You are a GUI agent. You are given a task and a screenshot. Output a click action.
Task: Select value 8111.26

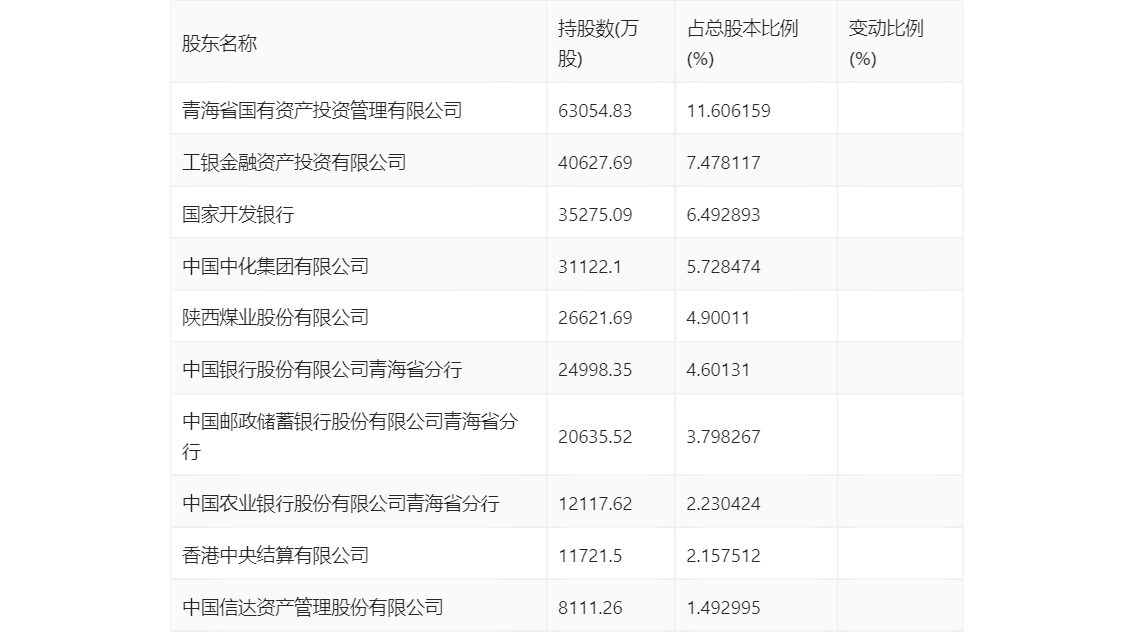click(x=589, y=607)
